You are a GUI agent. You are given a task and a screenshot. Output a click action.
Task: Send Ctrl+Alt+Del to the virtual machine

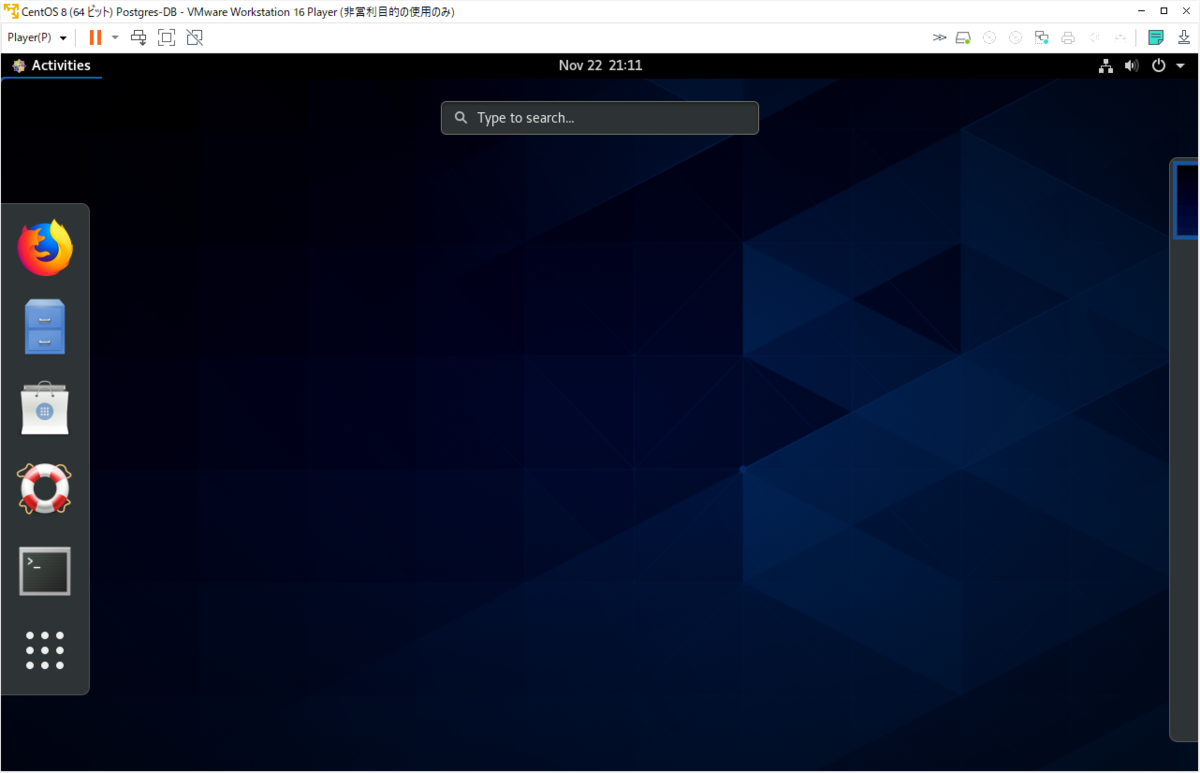(139, 38)
